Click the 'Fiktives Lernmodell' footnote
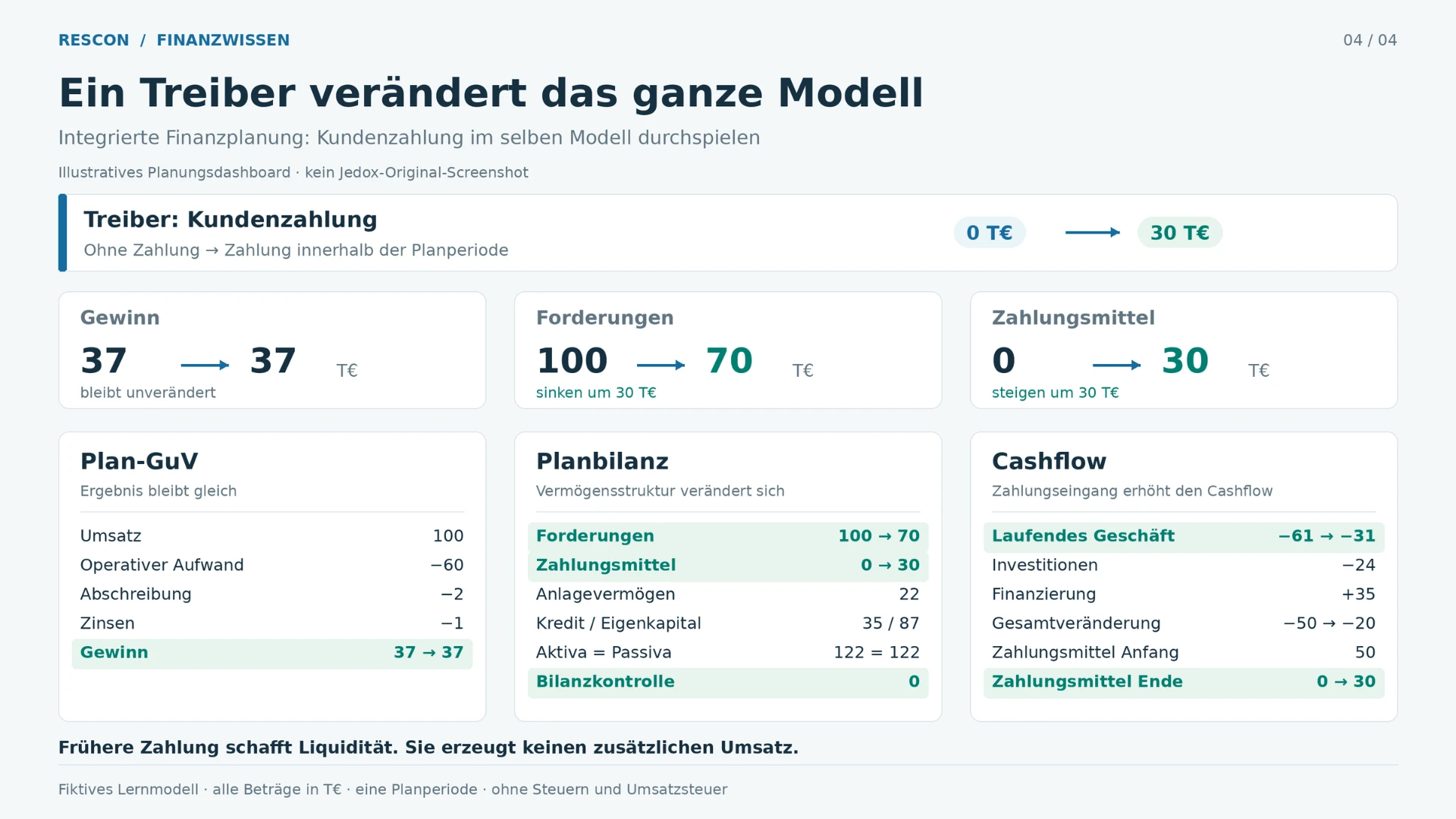1456x819 pixels. click(x=393, y=789)
